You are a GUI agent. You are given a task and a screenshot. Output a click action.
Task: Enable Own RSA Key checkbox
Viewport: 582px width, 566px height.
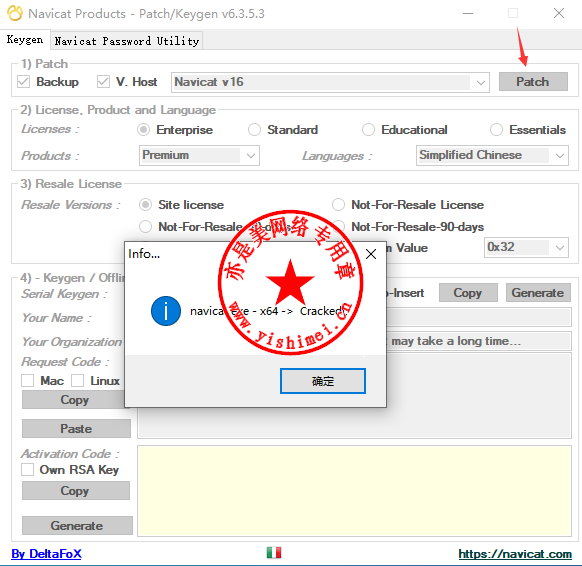tap(27, 470)
